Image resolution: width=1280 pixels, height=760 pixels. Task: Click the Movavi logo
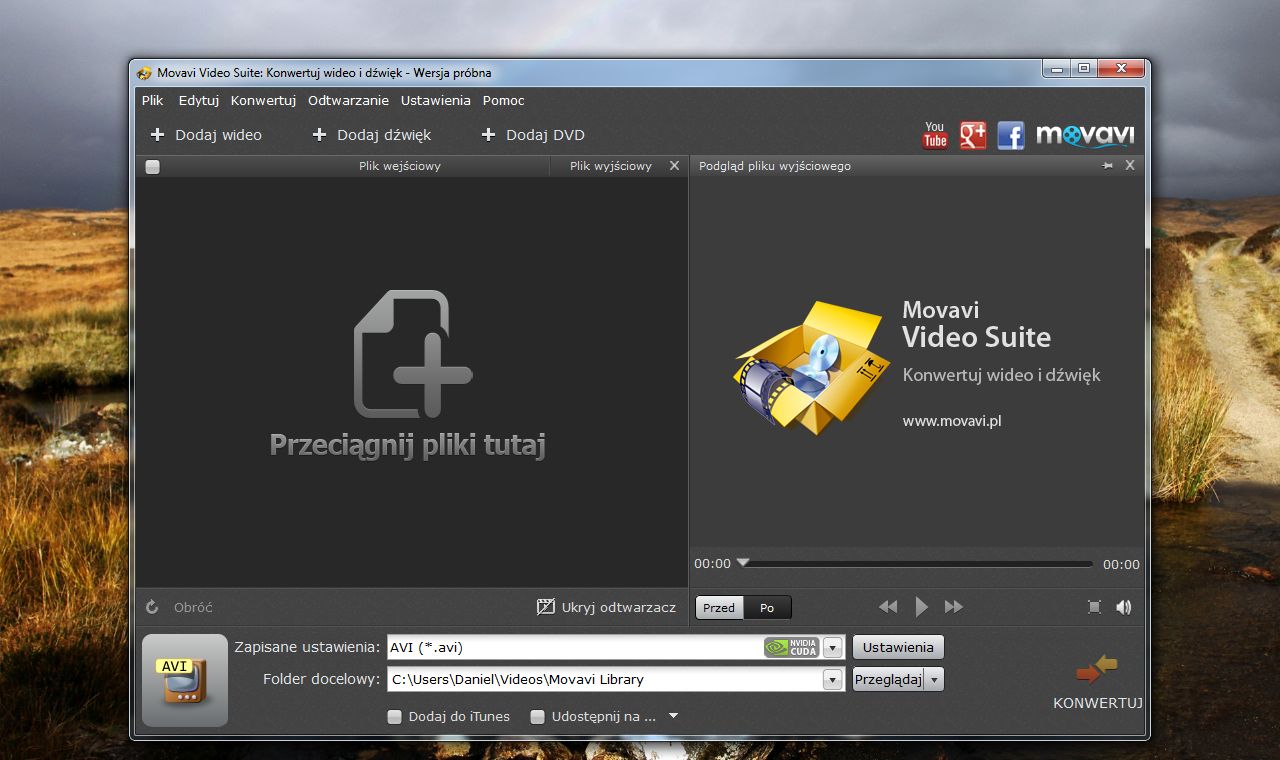pos(1085,135)
